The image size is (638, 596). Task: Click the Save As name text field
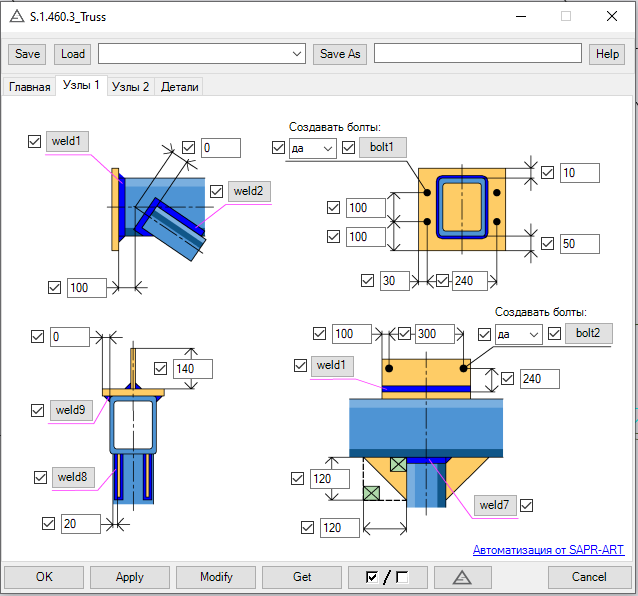click(x=477, y=54)
